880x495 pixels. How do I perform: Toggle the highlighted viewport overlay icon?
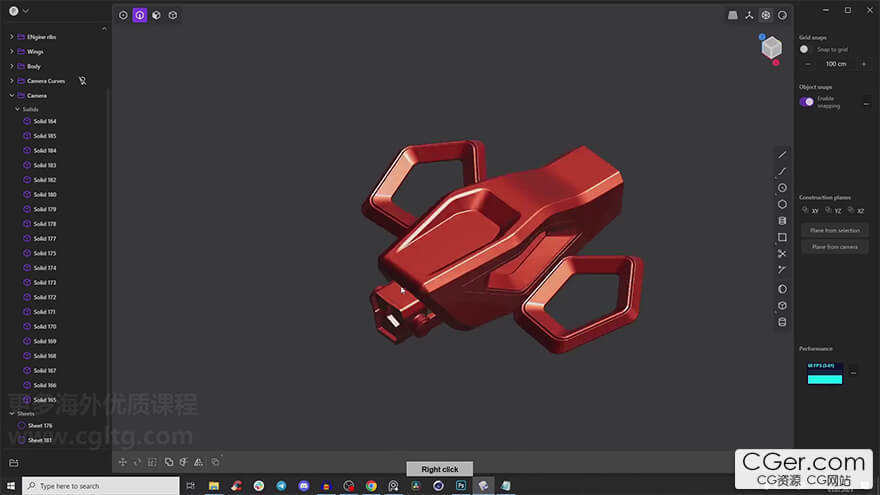click(766, 15)
